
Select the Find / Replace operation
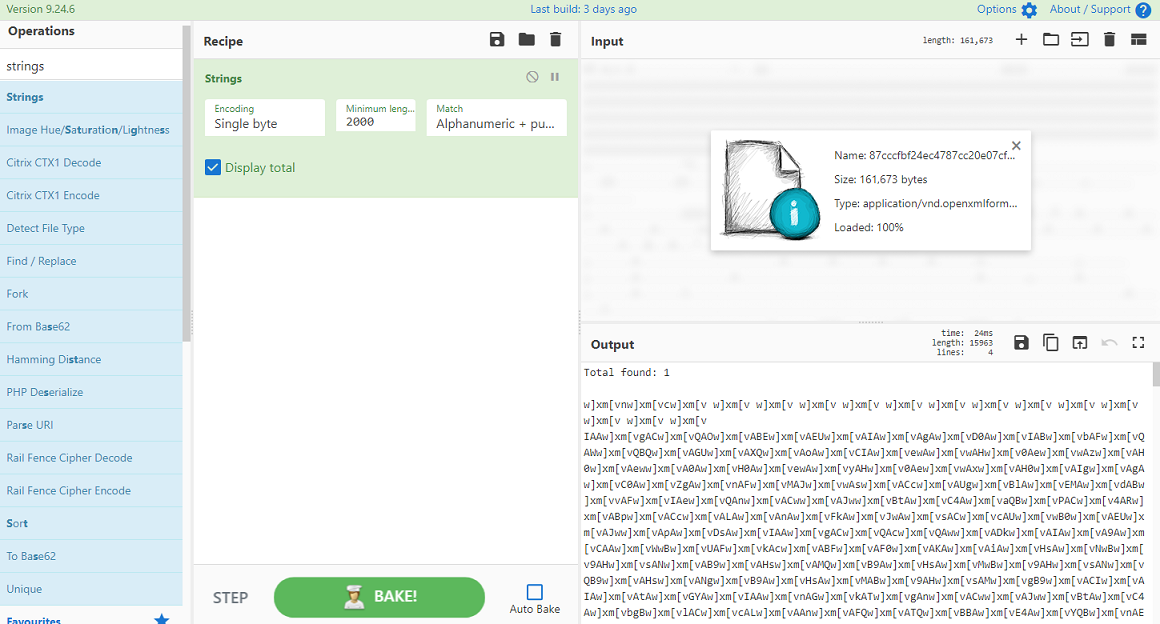pyautogui.click(x=91, y=261)
